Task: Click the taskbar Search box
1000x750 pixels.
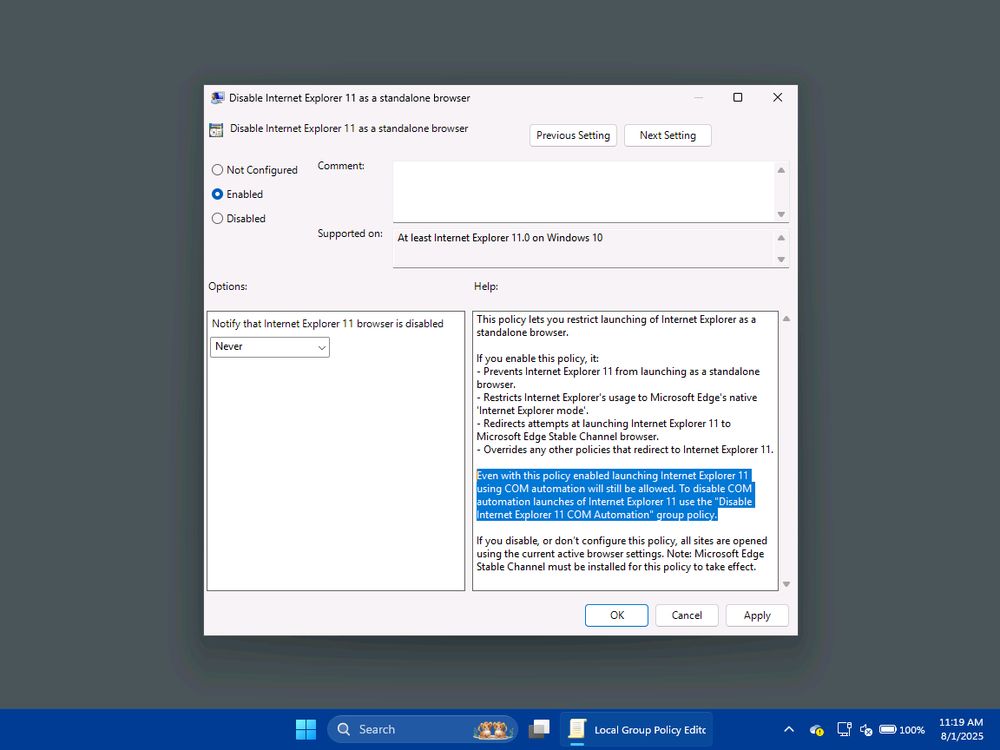Action: point(422,729)
